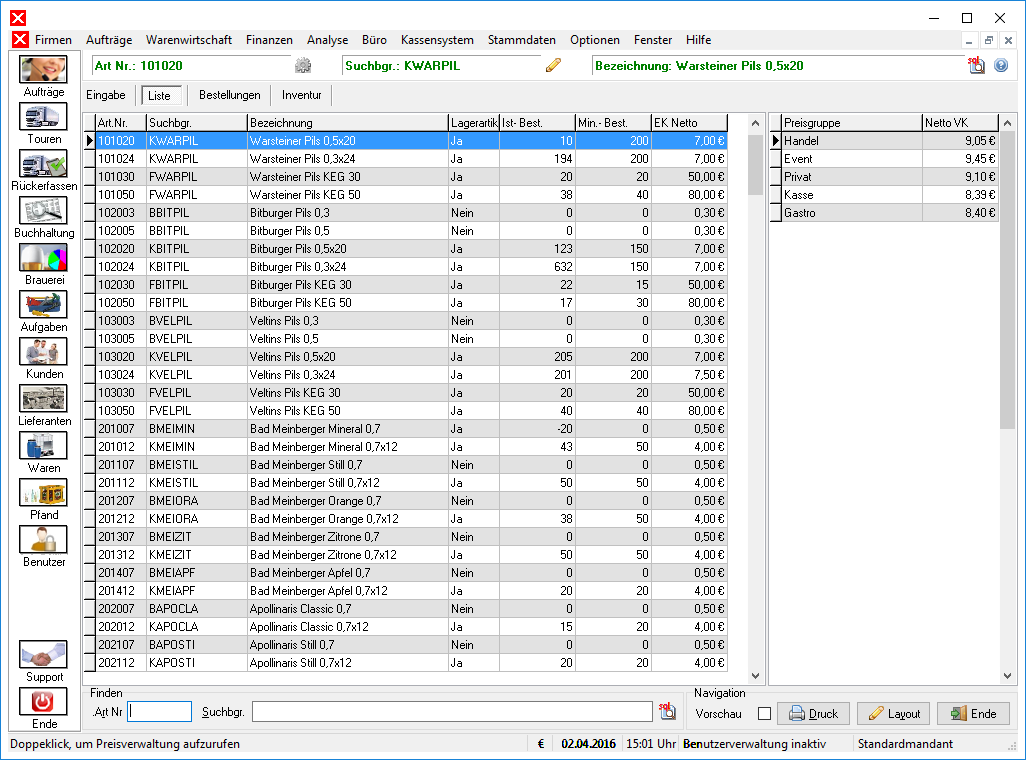1026x760 pixels.
Task: Select the Gastro price group row
Action: pyautogui.click(x=884, y=213)
